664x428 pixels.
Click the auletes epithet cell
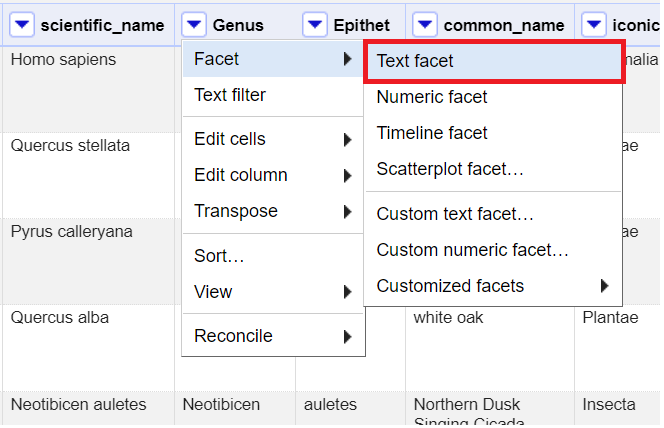(x=351, y=408)
